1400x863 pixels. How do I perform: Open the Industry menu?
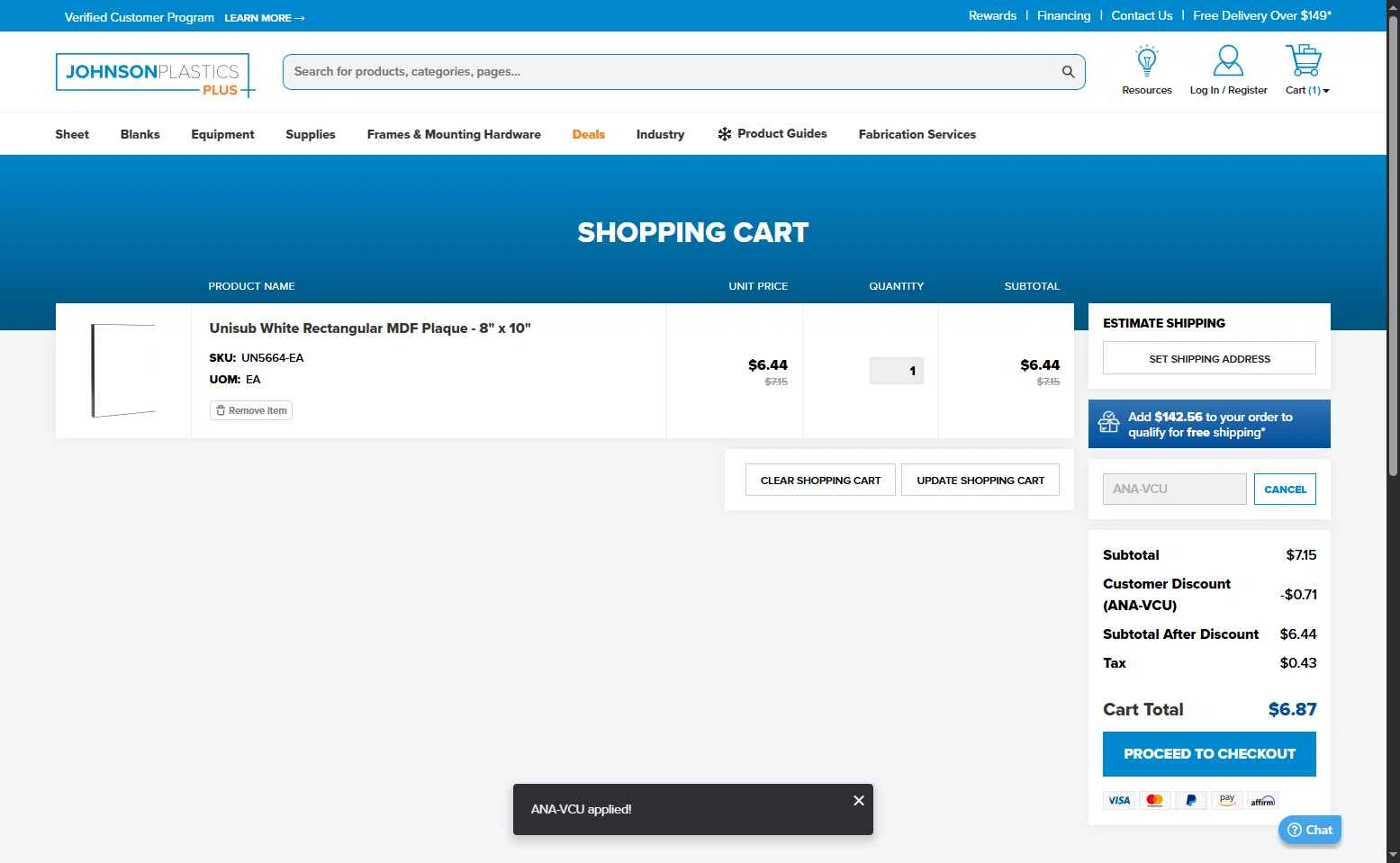coord(660,134)
